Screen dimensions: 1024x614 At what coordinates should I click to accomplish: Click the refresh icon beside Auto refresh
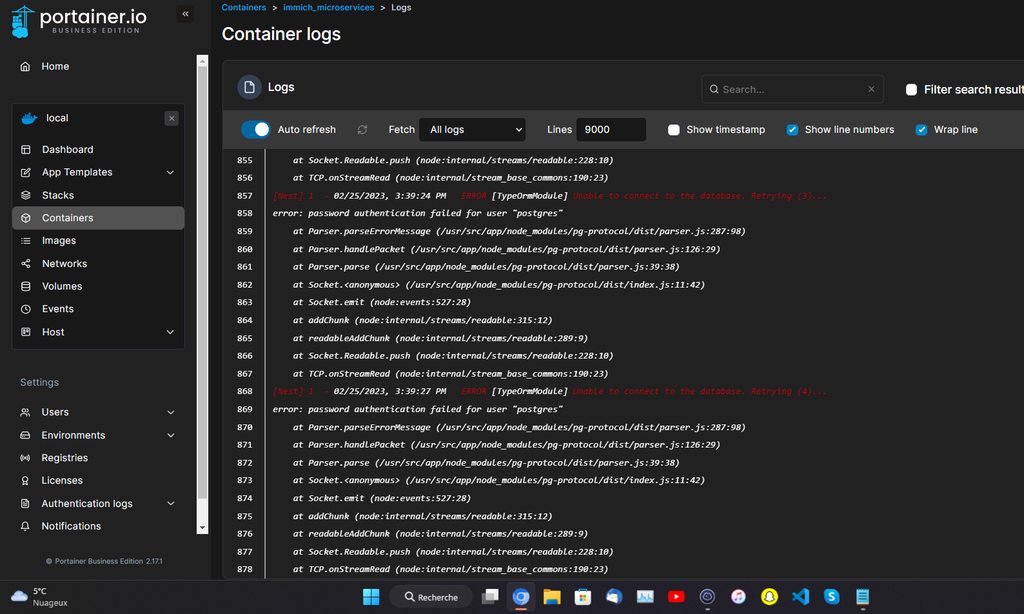[362, 130]
